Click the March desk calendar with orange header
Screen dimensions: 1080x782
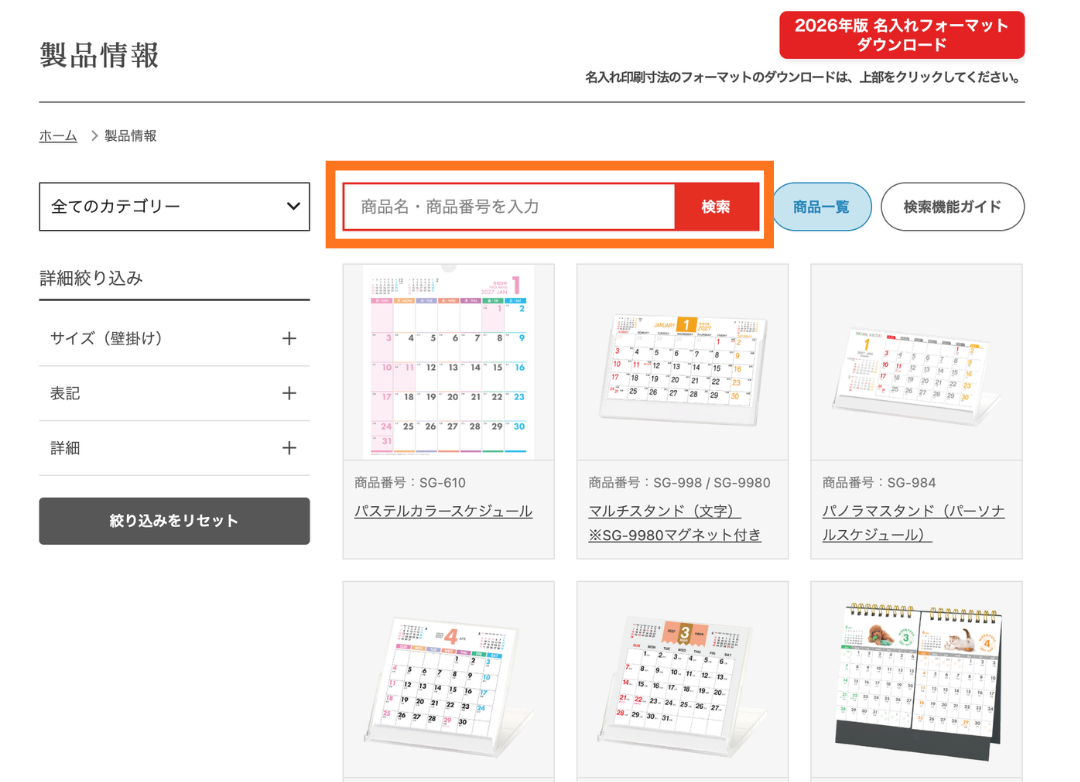click(x=682, y=680)
